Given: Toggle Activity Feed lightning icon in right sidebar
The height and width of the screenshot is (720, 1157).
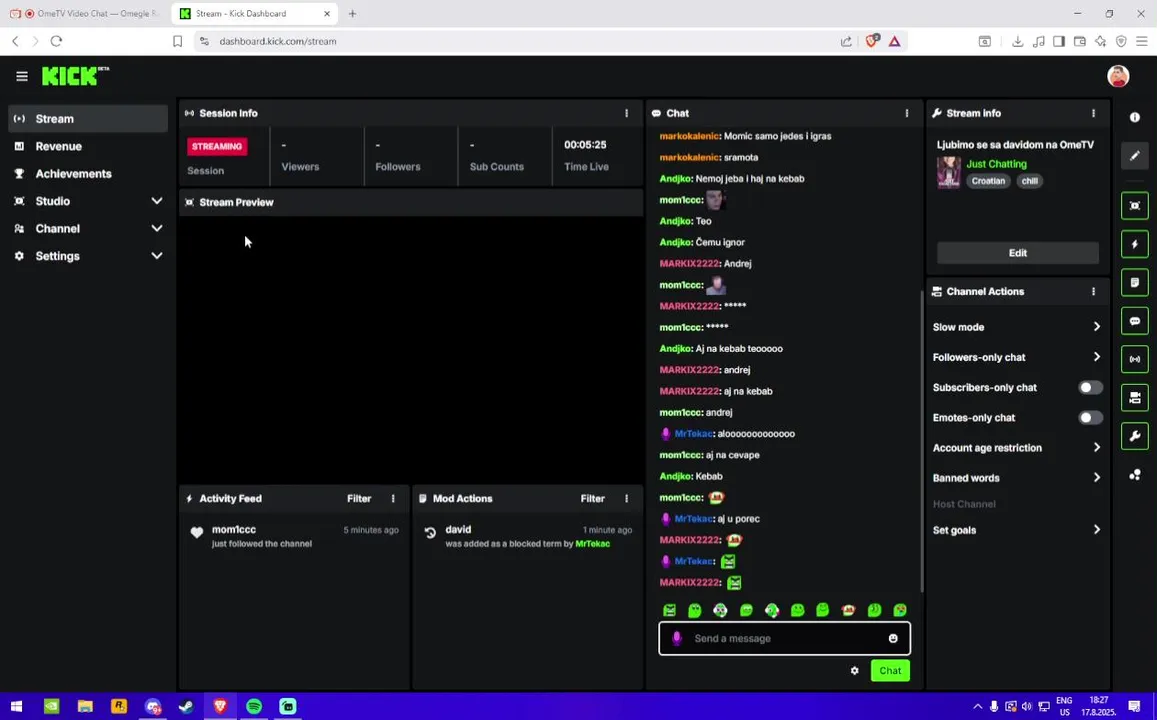Looking at the screenshot, I should click(x=1135, y=244).
